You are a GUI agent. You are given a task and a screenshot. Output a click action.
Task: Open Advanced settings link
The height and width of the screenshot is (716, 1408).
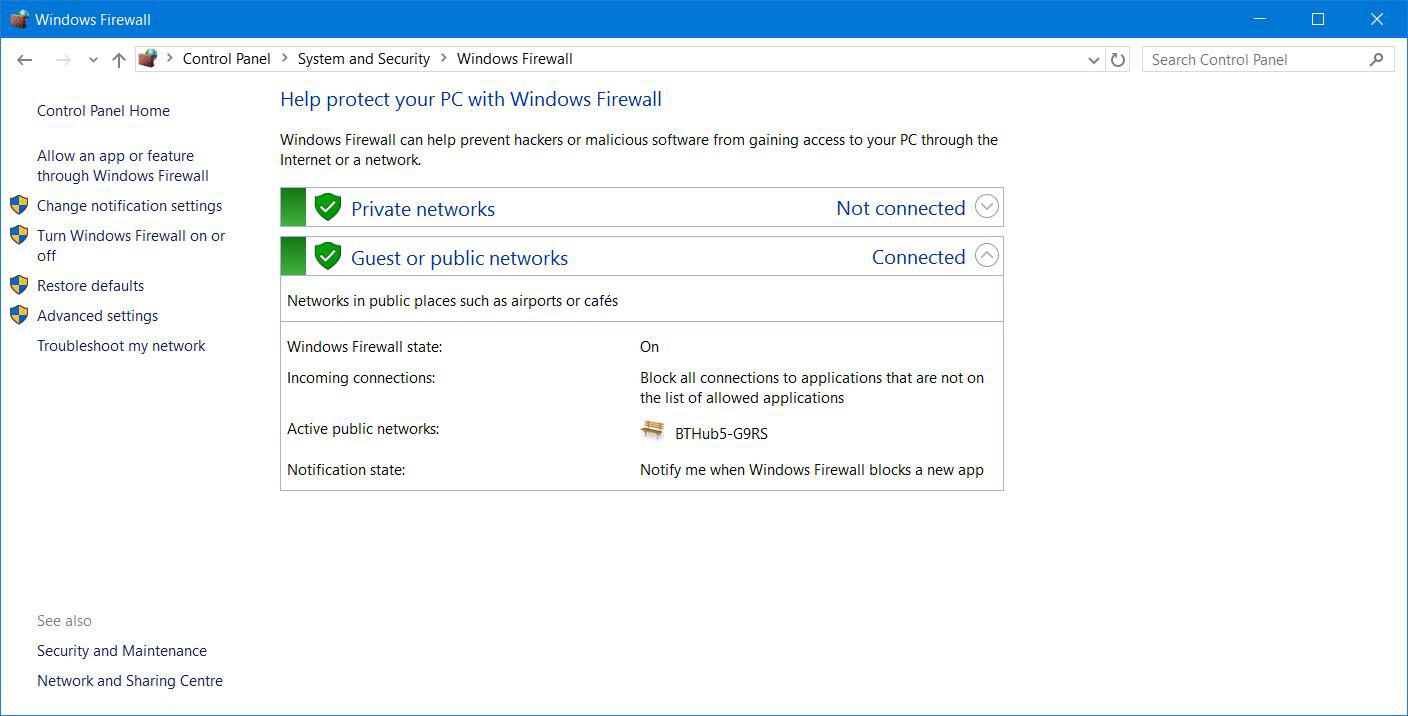(98, 316)
